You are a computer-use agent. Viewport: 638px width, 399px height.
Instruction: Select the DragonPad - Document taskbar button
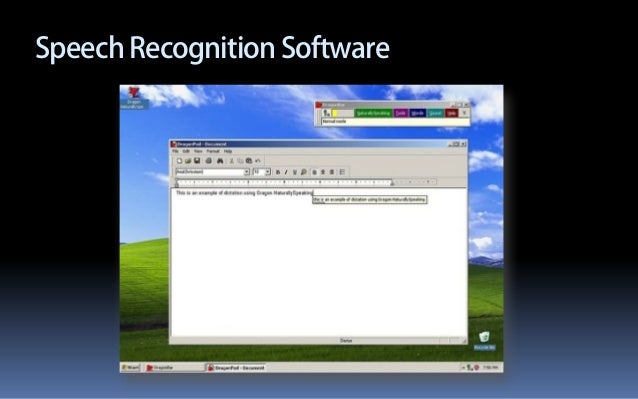[x=236, y=368]
